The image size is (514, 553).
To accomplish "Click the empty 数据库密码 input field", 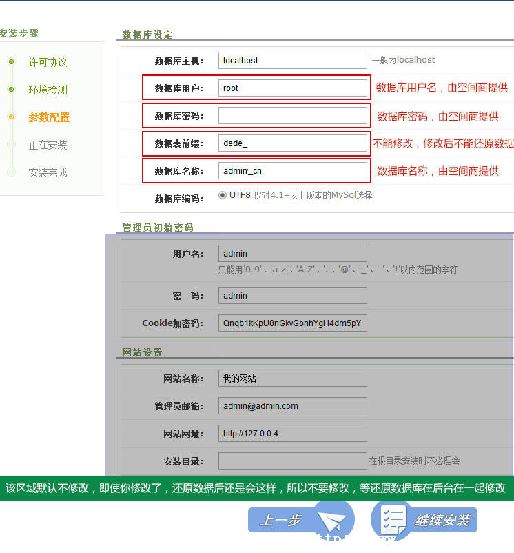I will (292, 116).
